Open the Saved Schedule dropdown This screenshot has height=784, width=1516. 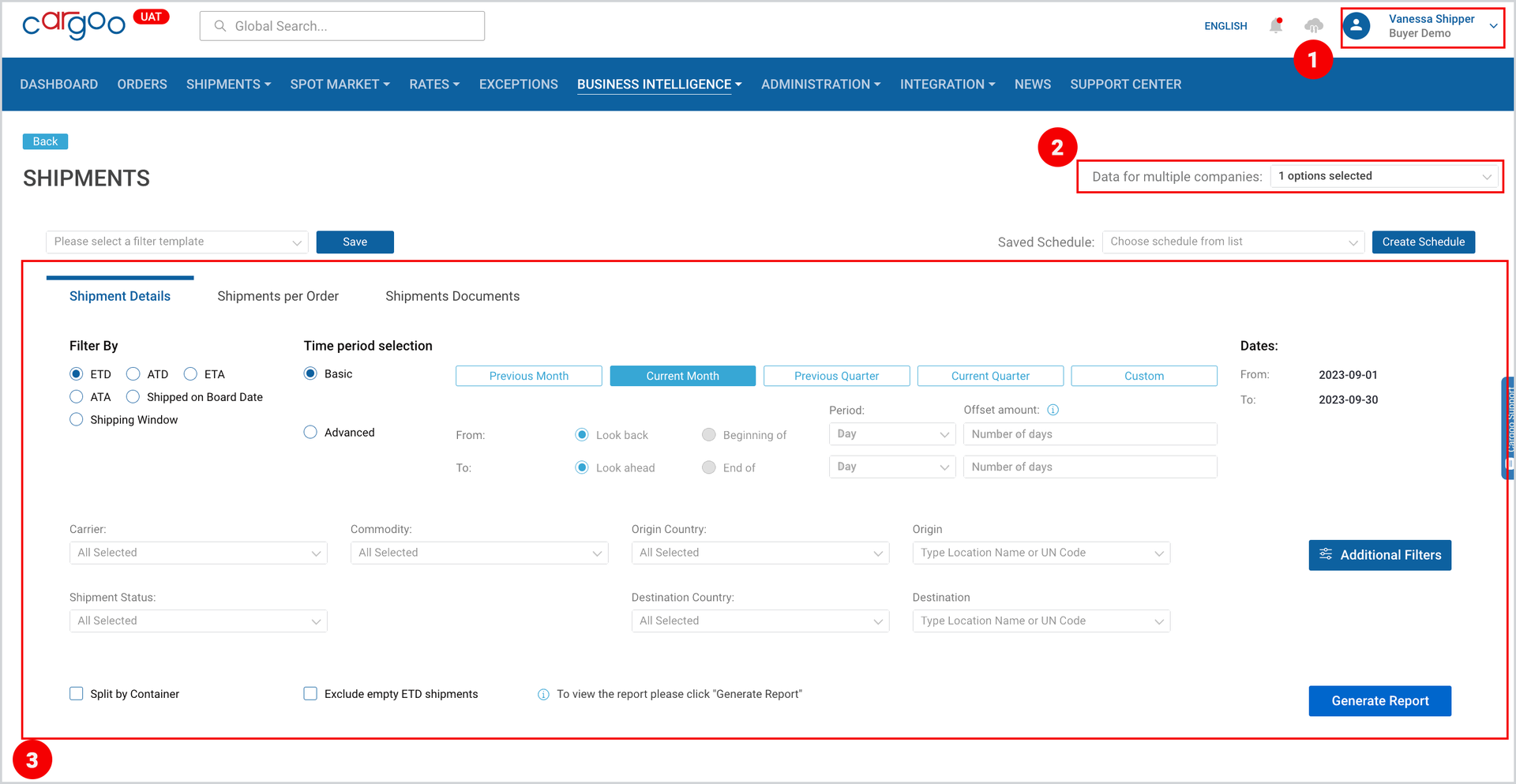[x=1233, y=242]
